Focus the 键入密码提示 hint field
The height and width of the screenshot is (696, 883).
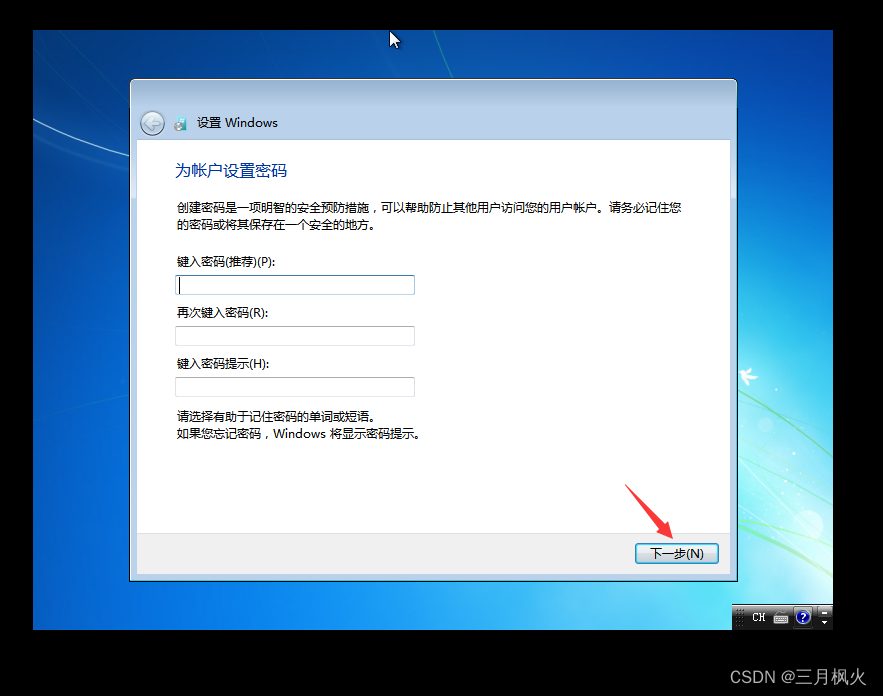295,387
